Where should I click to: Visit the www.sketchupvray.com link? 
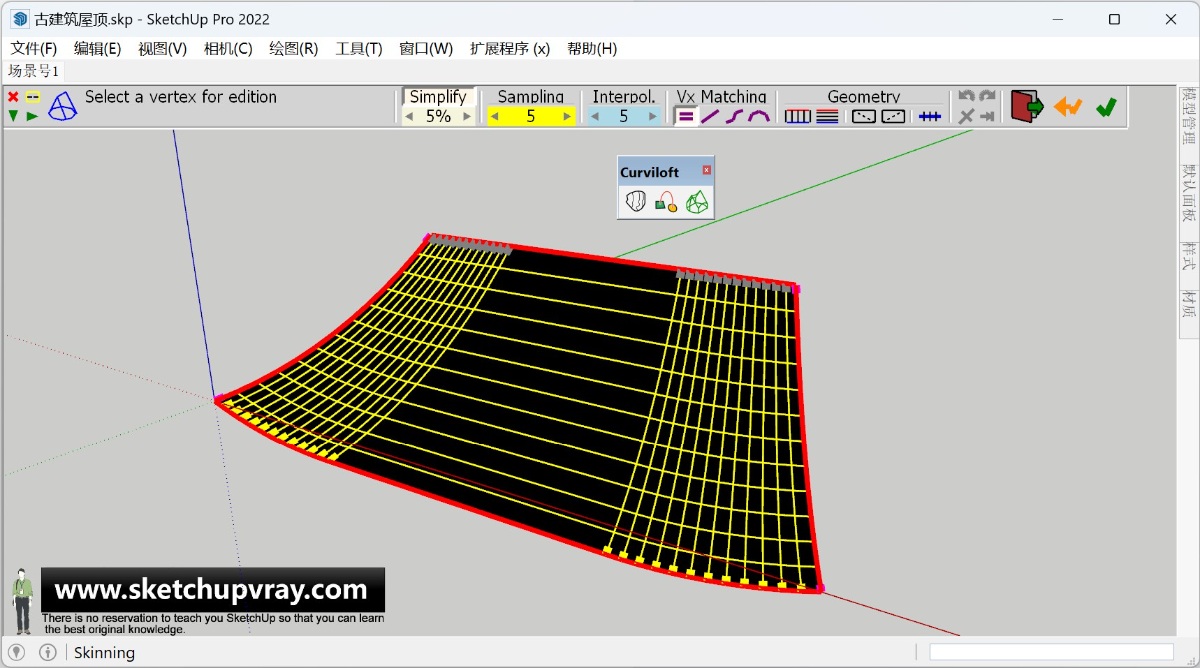click(213, 590)
